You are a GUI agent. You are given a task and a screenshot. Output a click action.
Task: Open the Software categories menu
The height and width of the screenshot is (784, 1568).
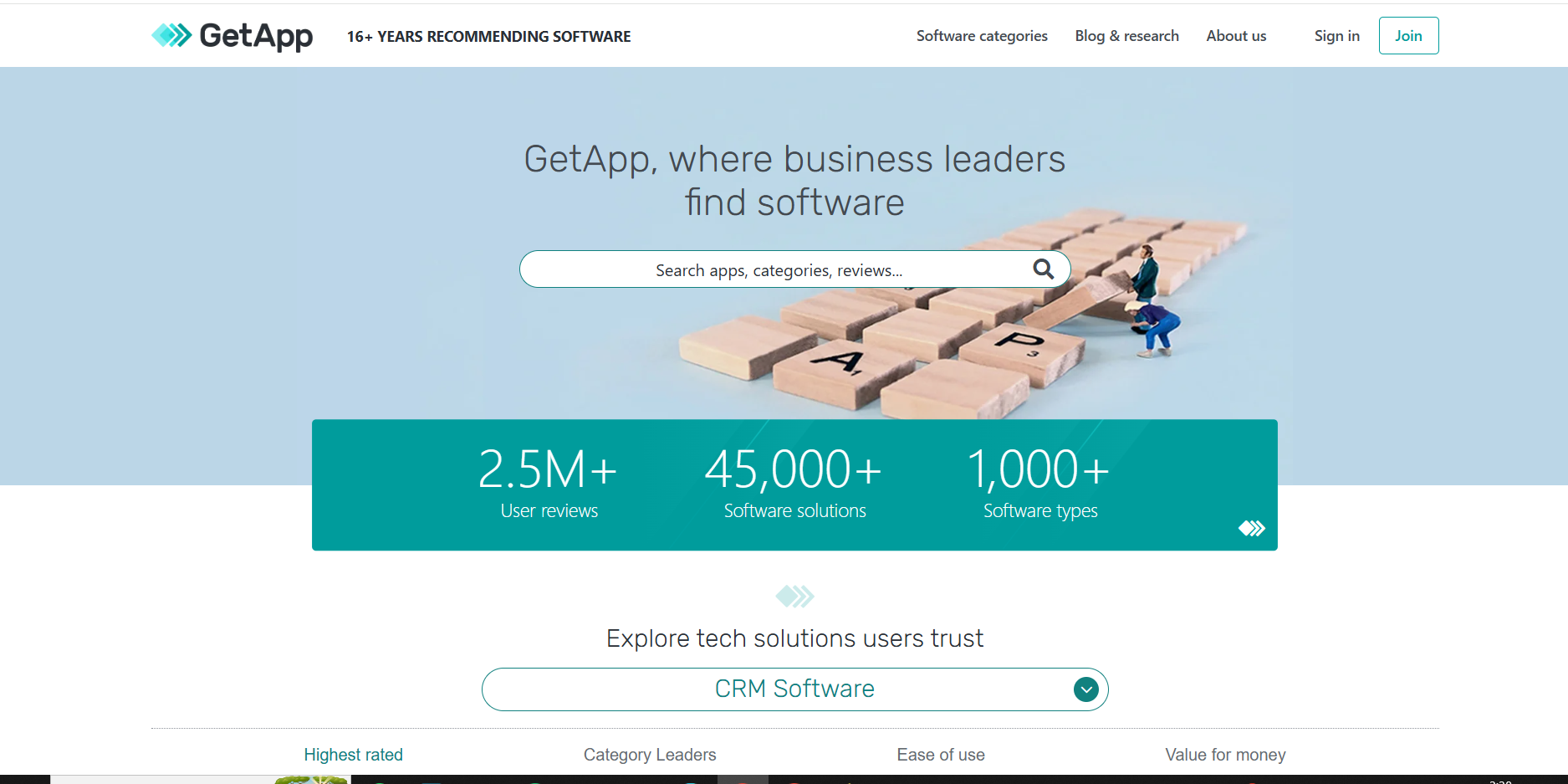click(x=981, y=36)
